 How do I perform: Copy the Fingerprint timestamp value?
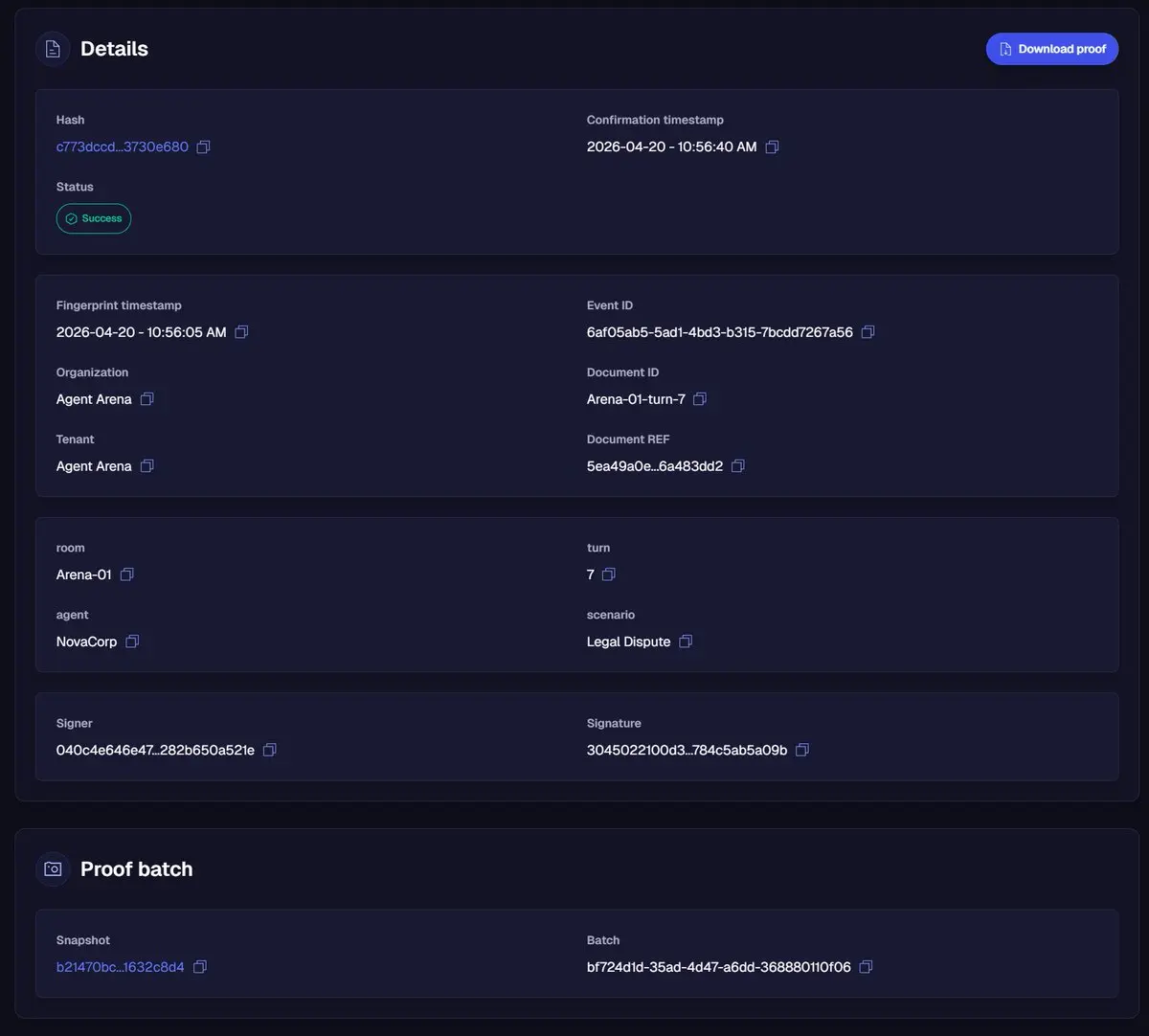(x=241, y=332)
